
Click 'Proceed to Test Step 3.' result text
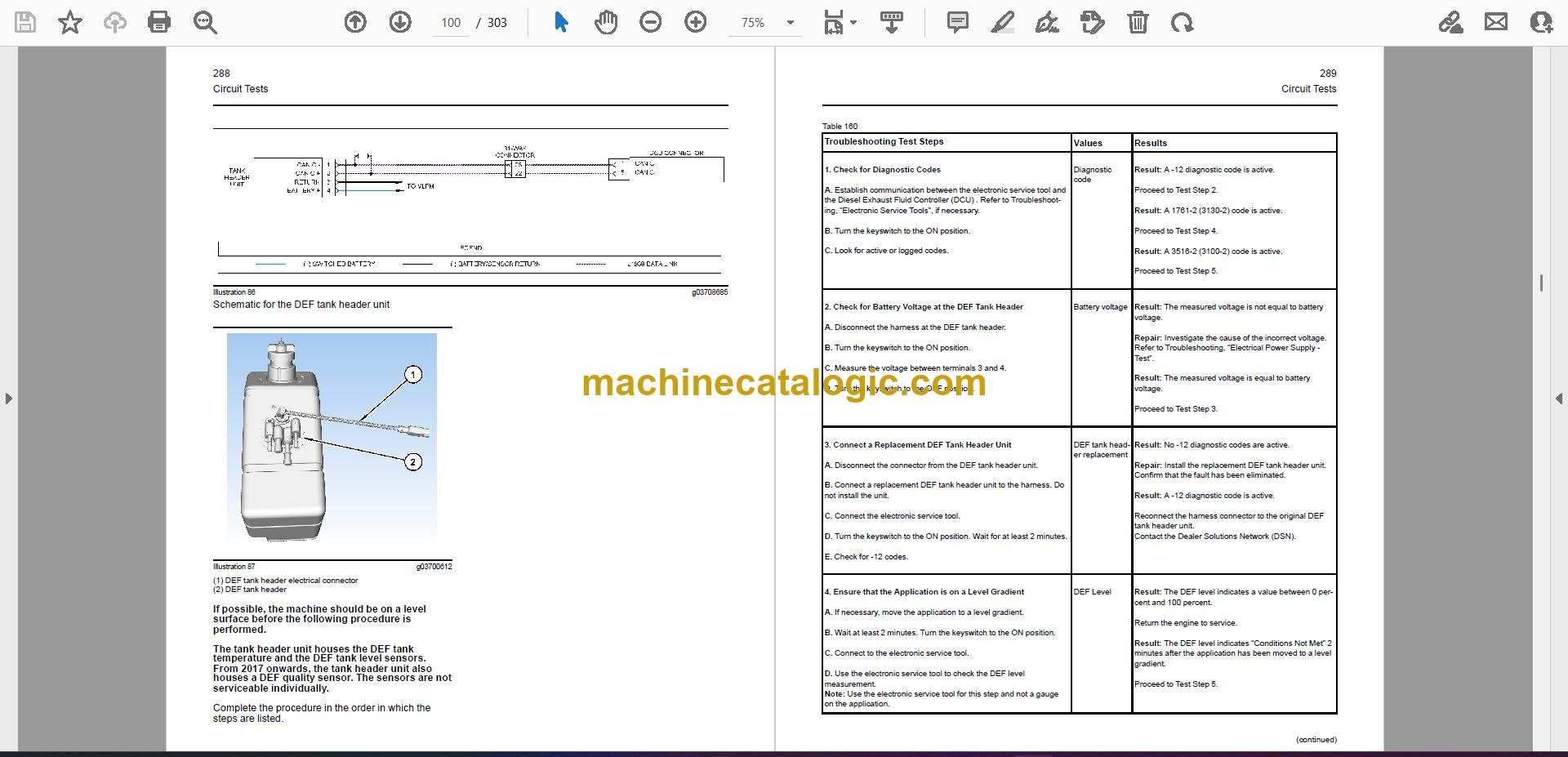[1175, 409]
